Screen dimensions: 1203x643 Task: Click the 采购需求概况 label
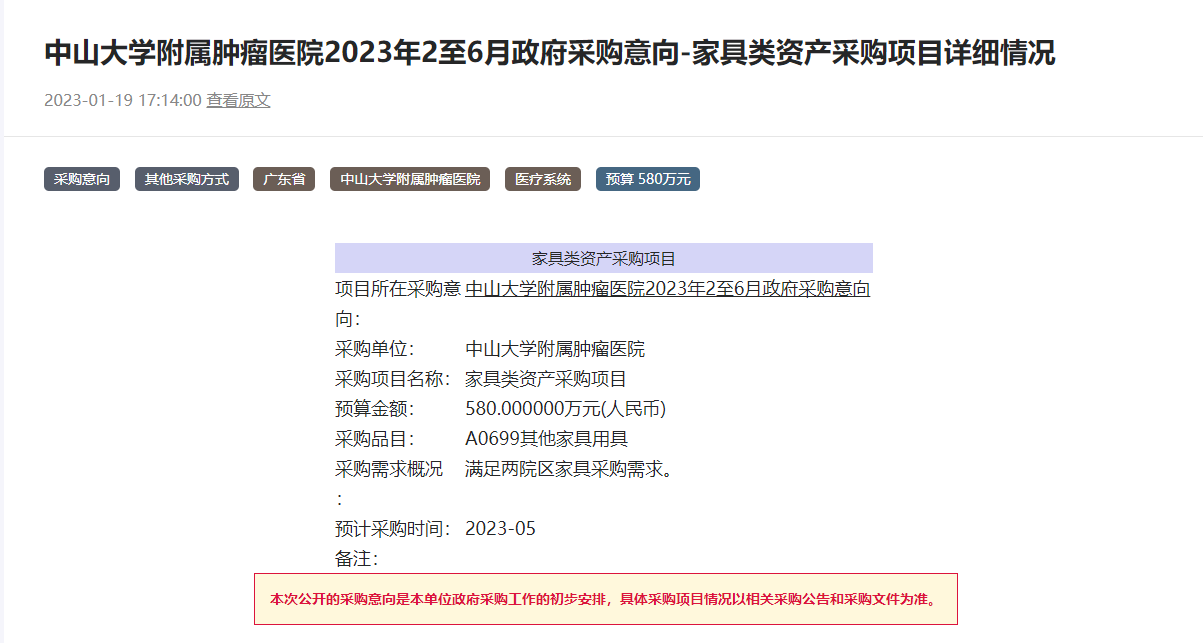389,469
